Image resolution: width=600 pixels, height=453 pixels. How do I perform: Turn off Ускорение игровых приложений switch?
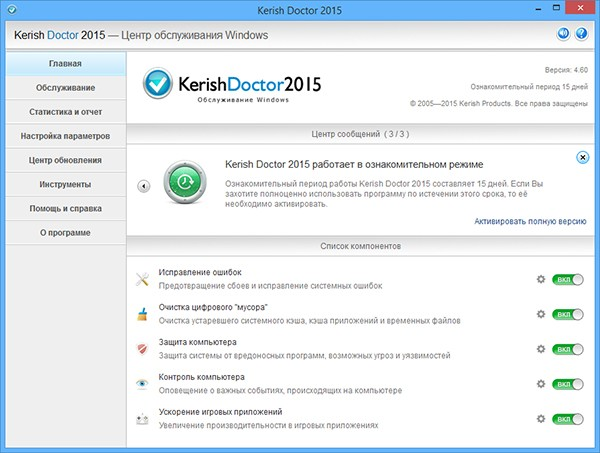tap(567, 419)
